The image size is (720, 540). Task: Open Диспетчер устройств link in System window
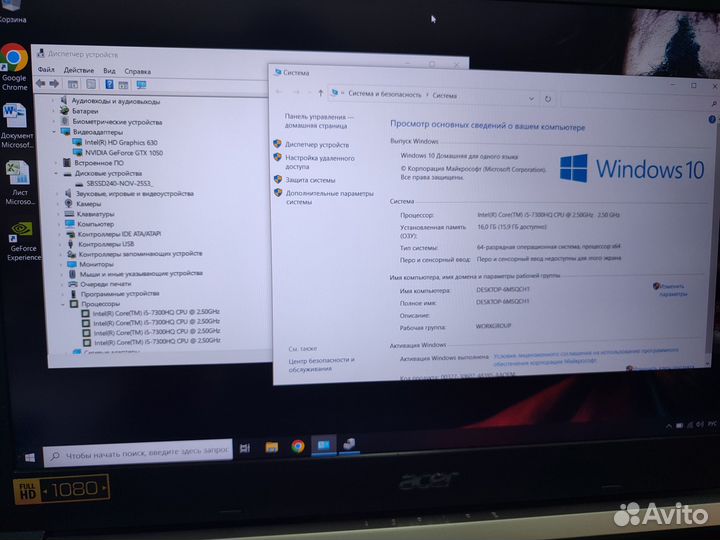tap(317, 145)
